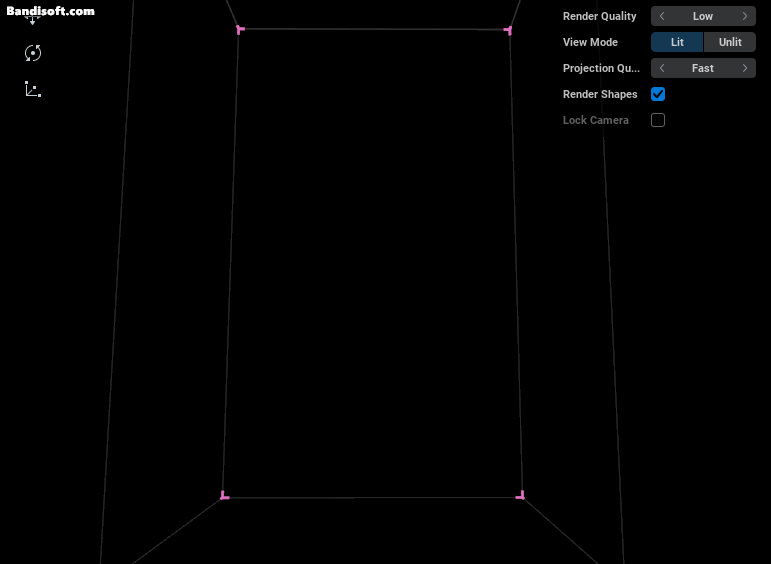This screenshot has width=771, height=564.
Task: Click the Lock Camera label
Action: coord(595,120)
